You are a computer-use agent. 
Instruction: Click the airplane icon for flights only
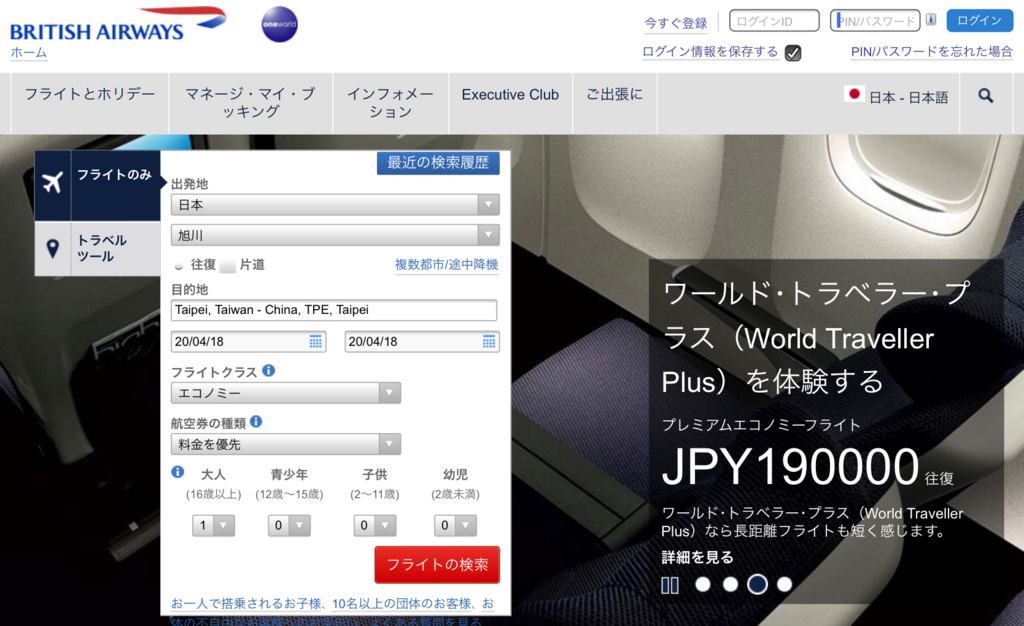click(52, 182)
